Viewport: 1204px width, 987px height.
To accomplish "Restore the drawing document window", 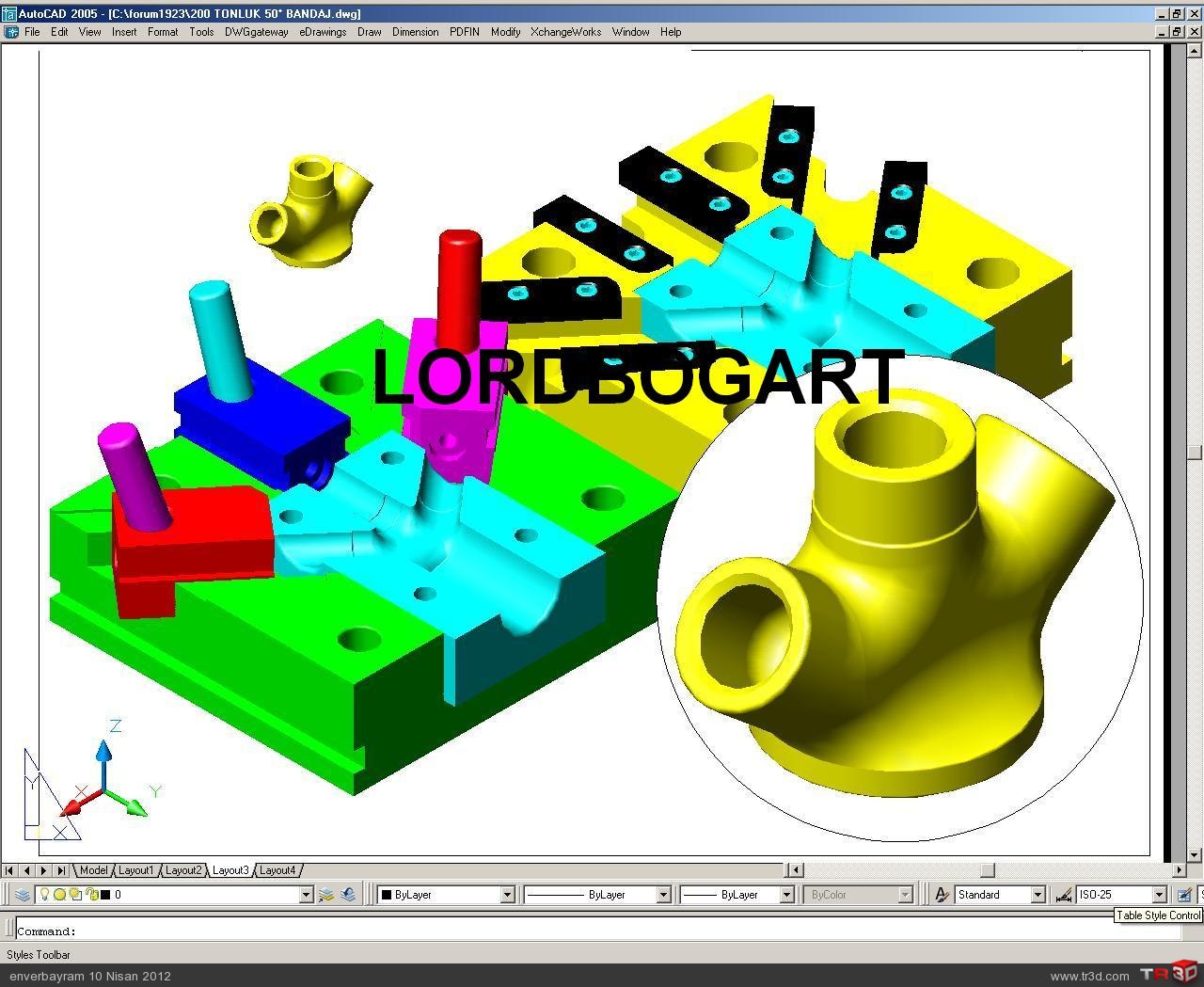I will click(x=1177, y=32).
